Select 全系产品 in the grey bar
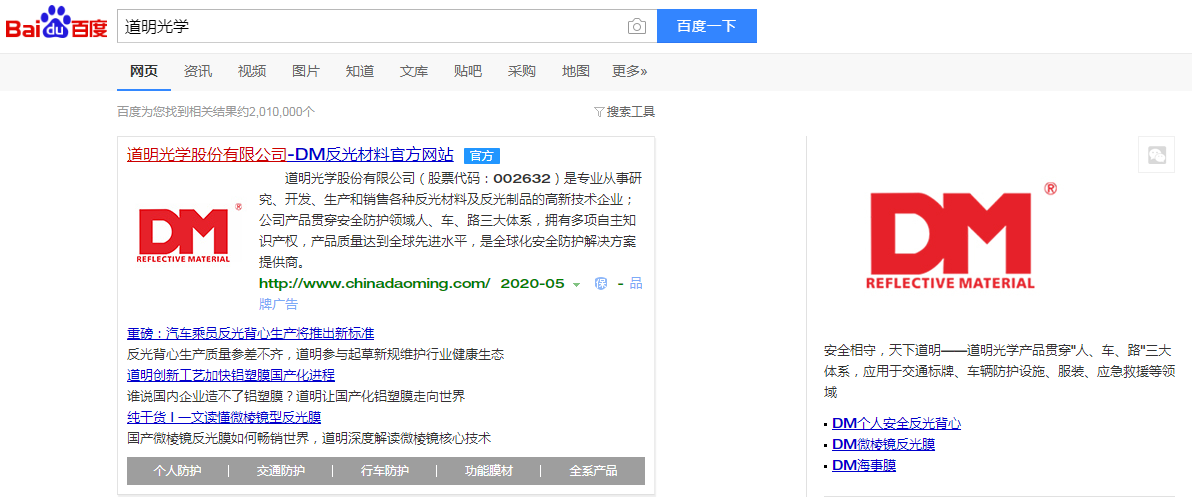1192x497 pixels. (593, 470)
